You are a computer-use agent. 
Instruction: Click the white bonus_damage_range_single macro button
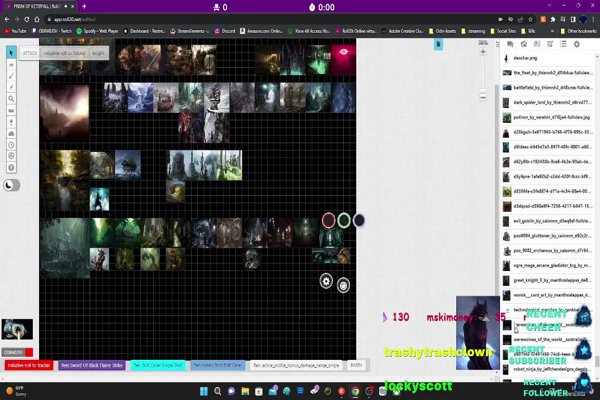click(296, 365)
